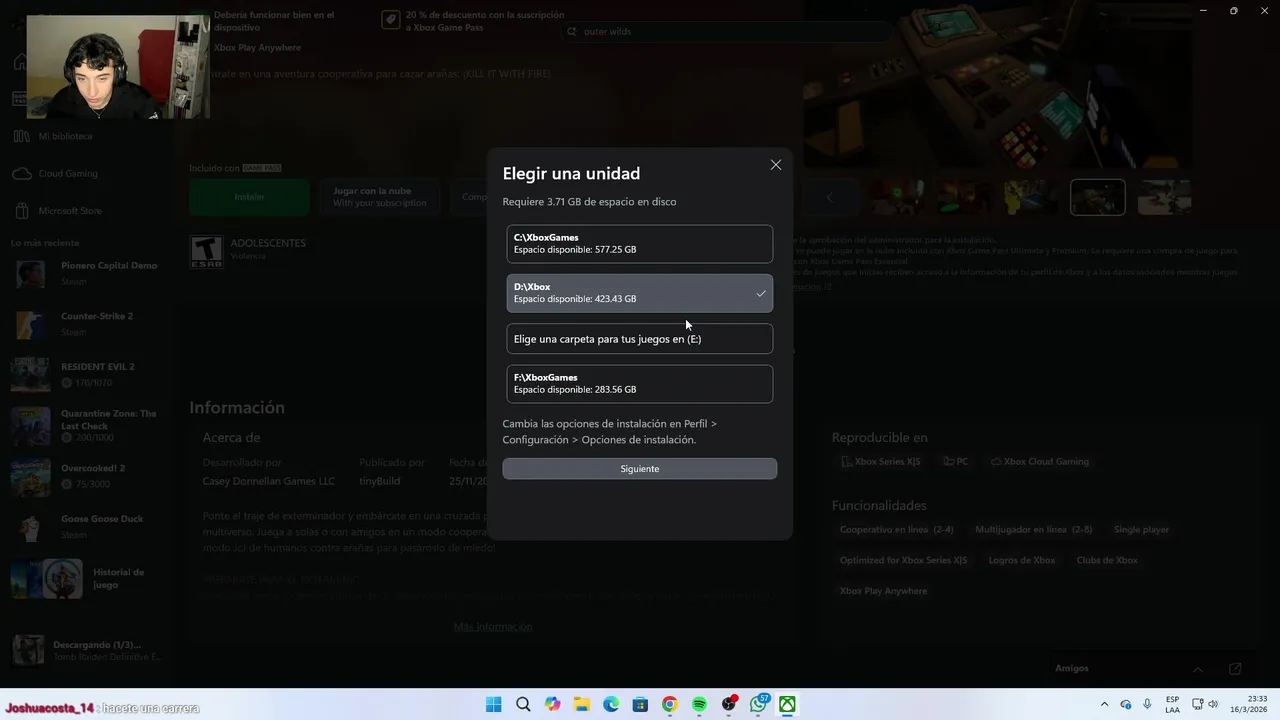
Task: Open Goose Goose Duck from recent list
Action: click(88, 526)
